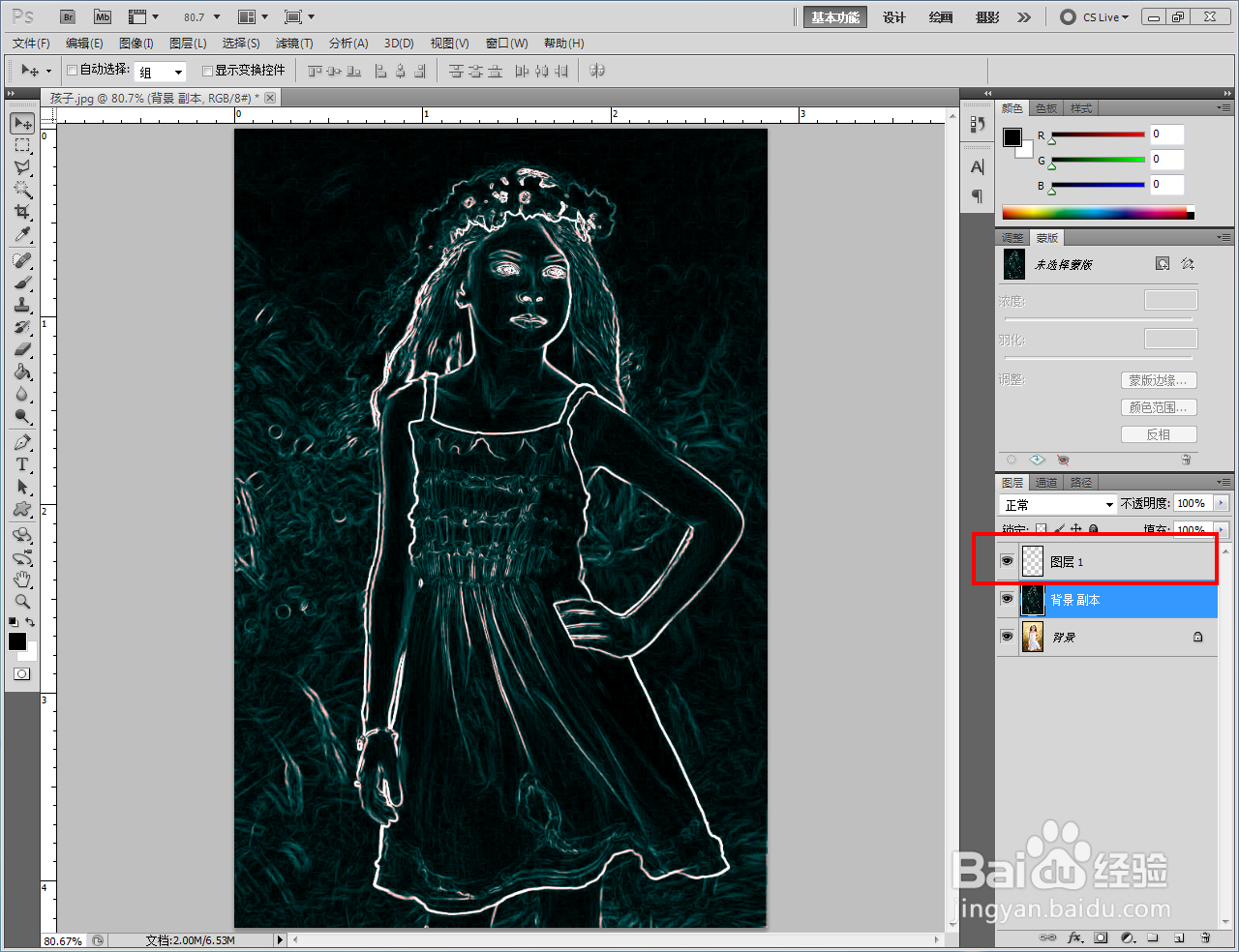Image resolution: width=1239 pixels, height=952 pixels.
Task: Select the Dodge tool
Action: tap(22, 417)
